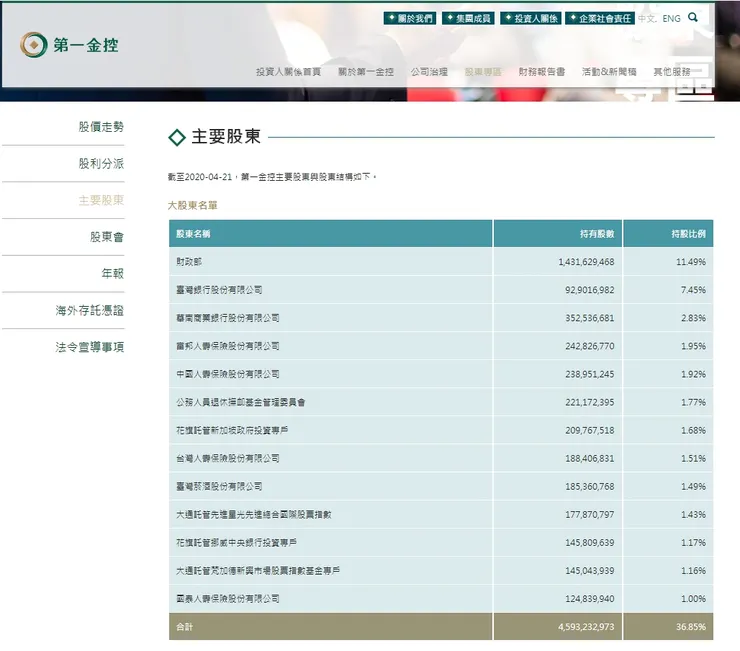This screenshot has height=651, width=740.
Task: Open 投資人關係 top button
Action: (531, 18)
